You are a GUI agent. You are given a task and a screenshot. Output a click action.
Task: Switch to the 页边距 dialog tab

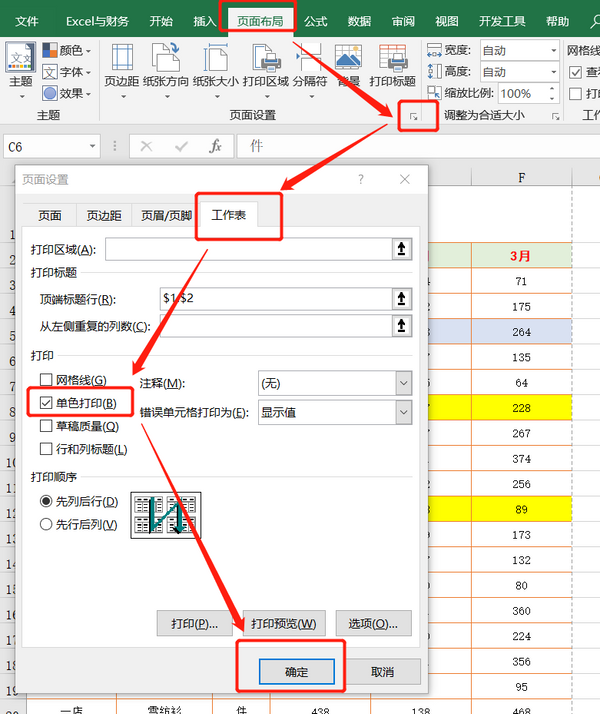tap(104, 215)
